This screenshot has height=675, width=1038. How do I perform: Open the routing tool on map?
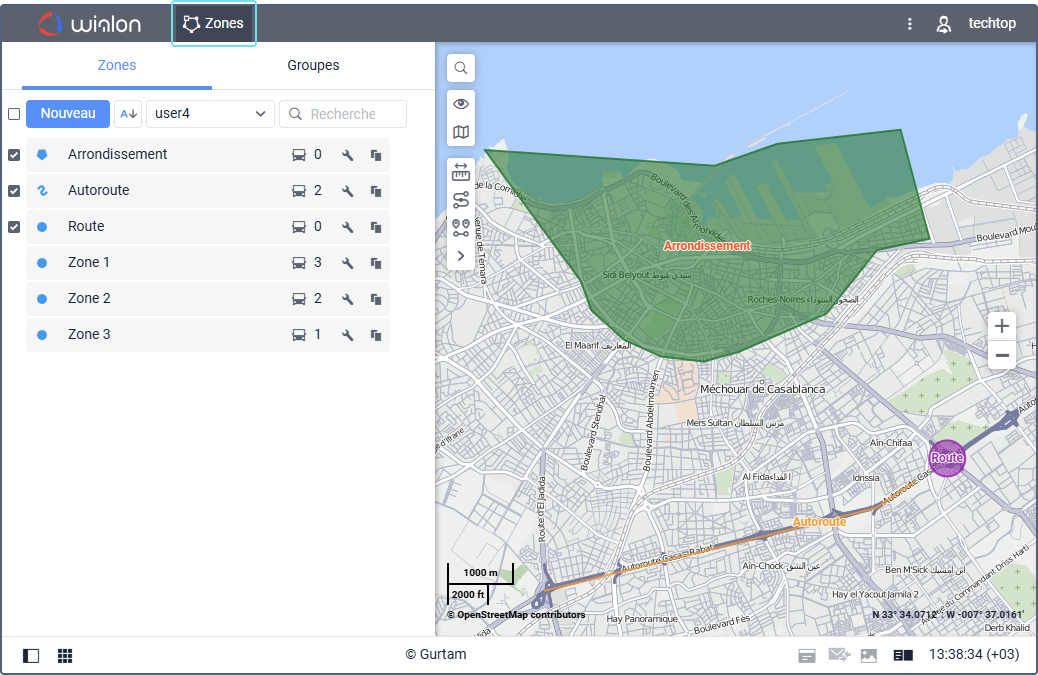click(x=461, y=199)
